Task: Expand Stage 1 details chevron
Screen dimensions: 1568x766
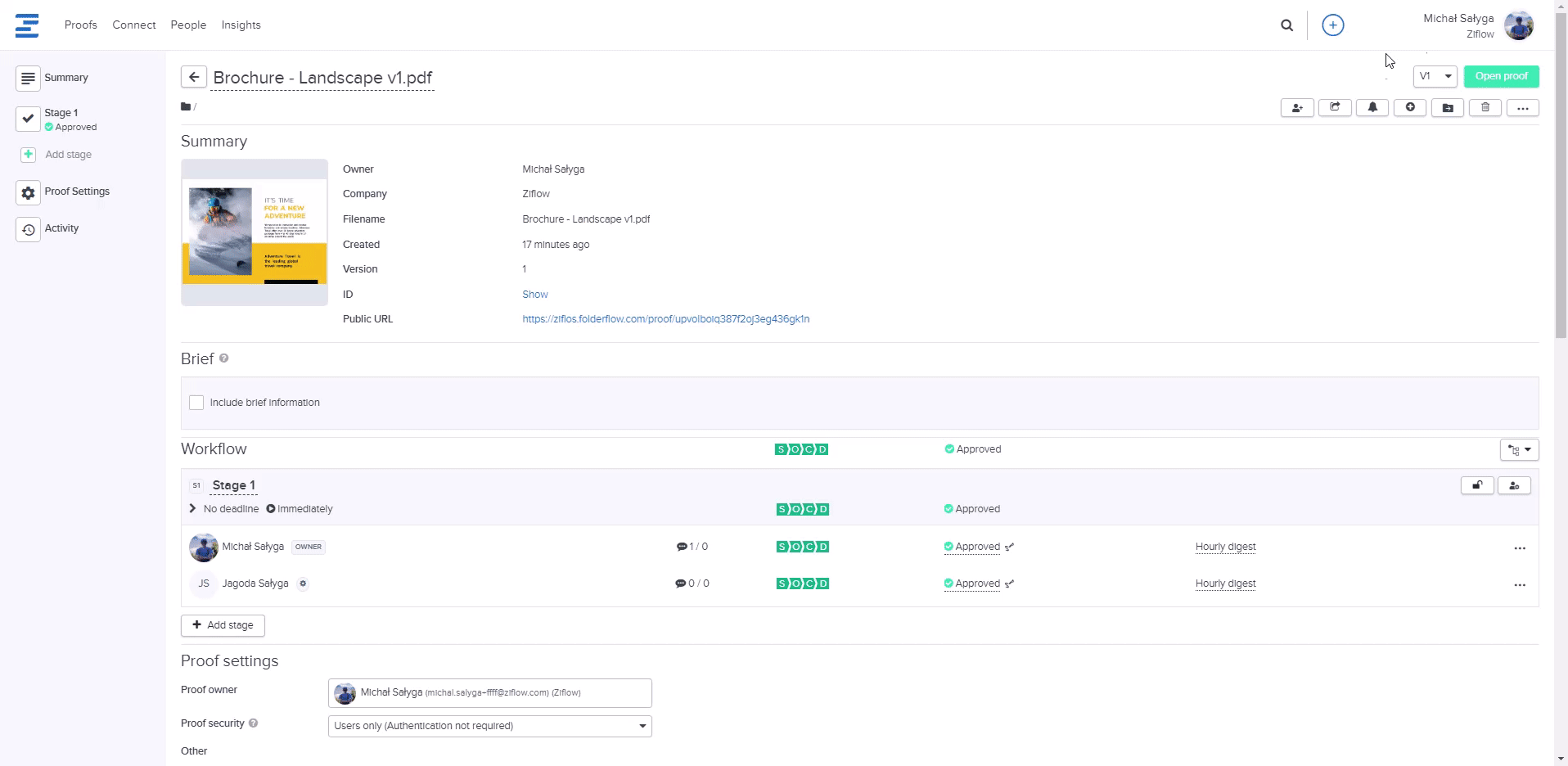Action: click(x=192, y=509)
